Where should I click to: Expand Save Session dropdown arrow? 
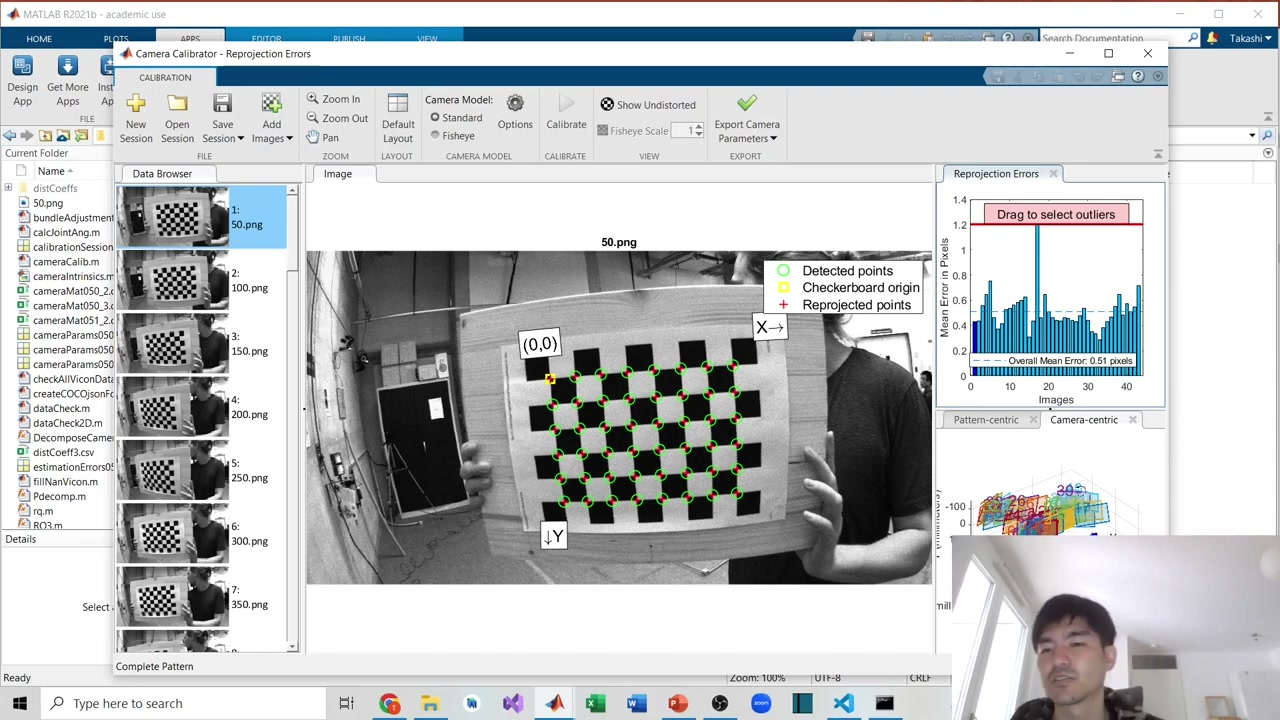[x=239, y=139]
